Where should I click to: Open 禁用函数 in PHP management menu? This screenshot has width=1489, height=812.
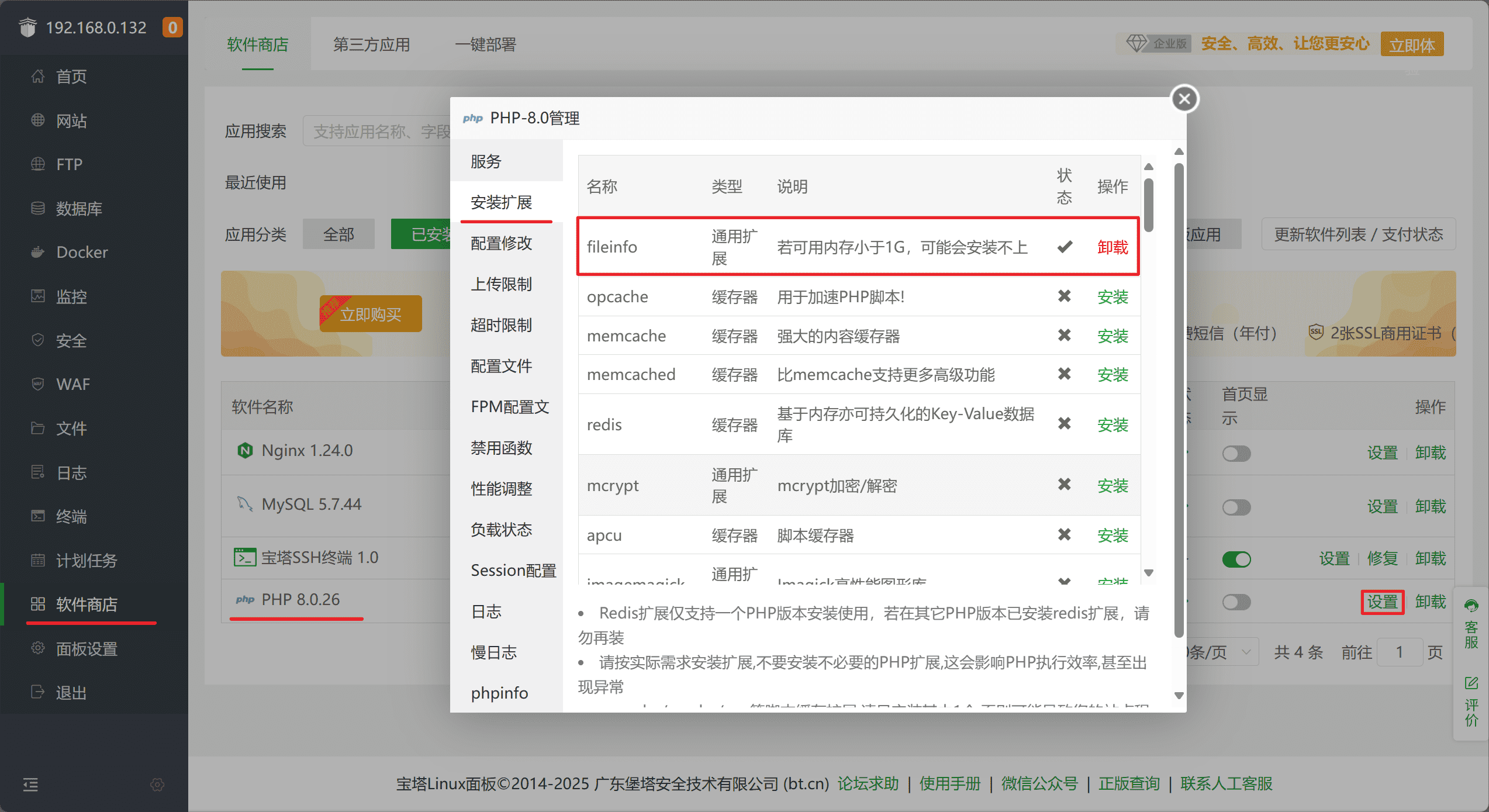[501, 448]
